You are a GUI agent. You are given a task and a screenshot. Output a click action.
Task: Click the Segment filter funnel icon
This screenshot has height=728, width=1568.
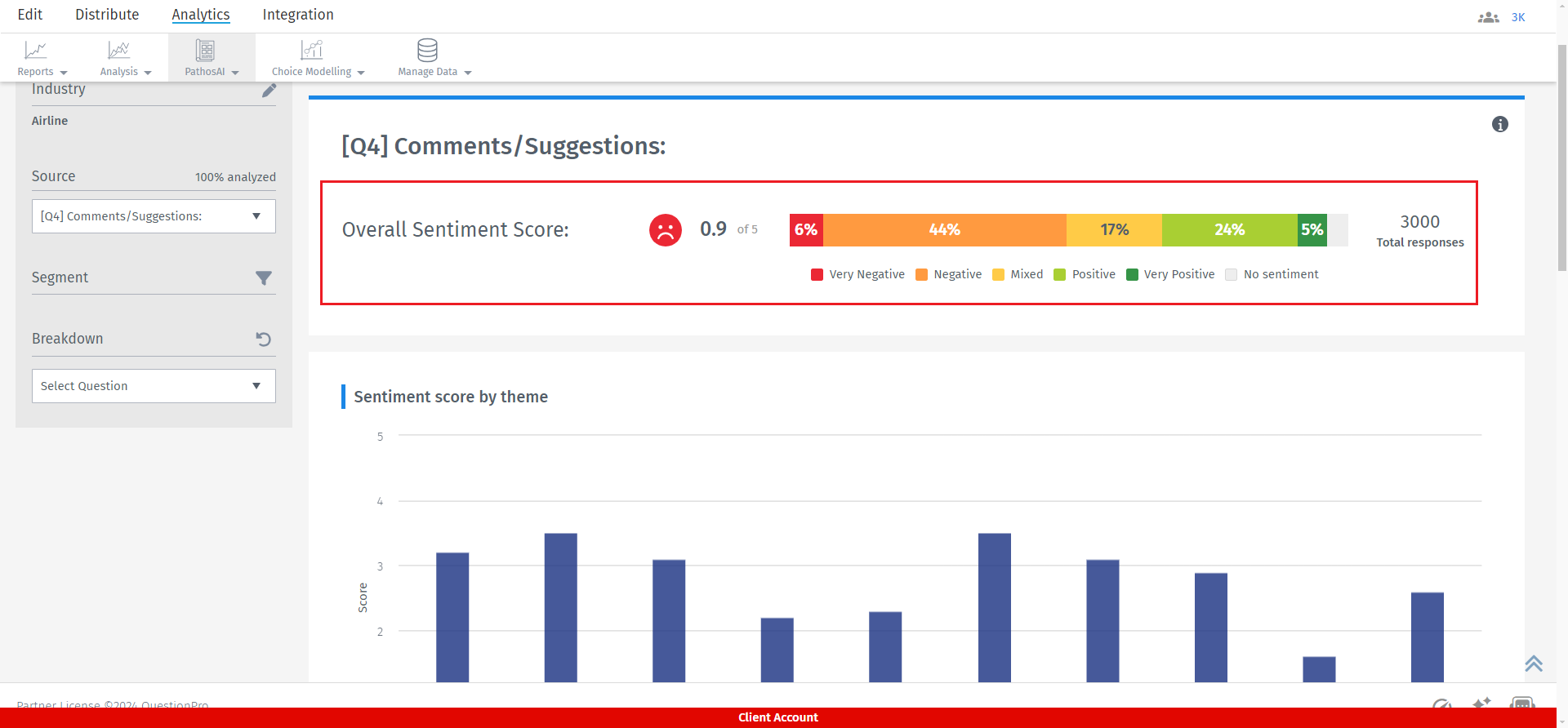tap(263, 278)
